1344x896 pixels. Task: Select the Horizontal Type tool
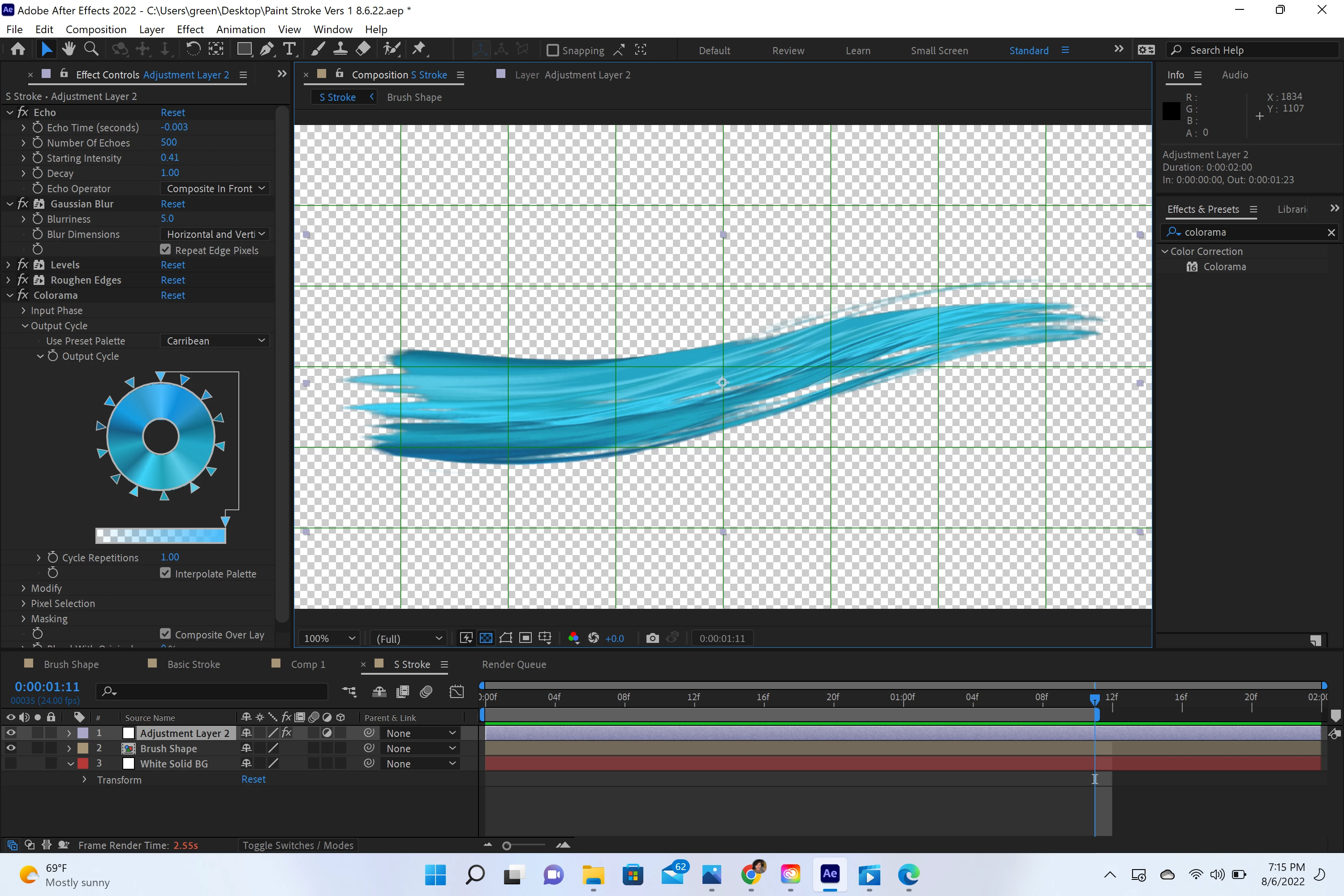pos(290,50)
